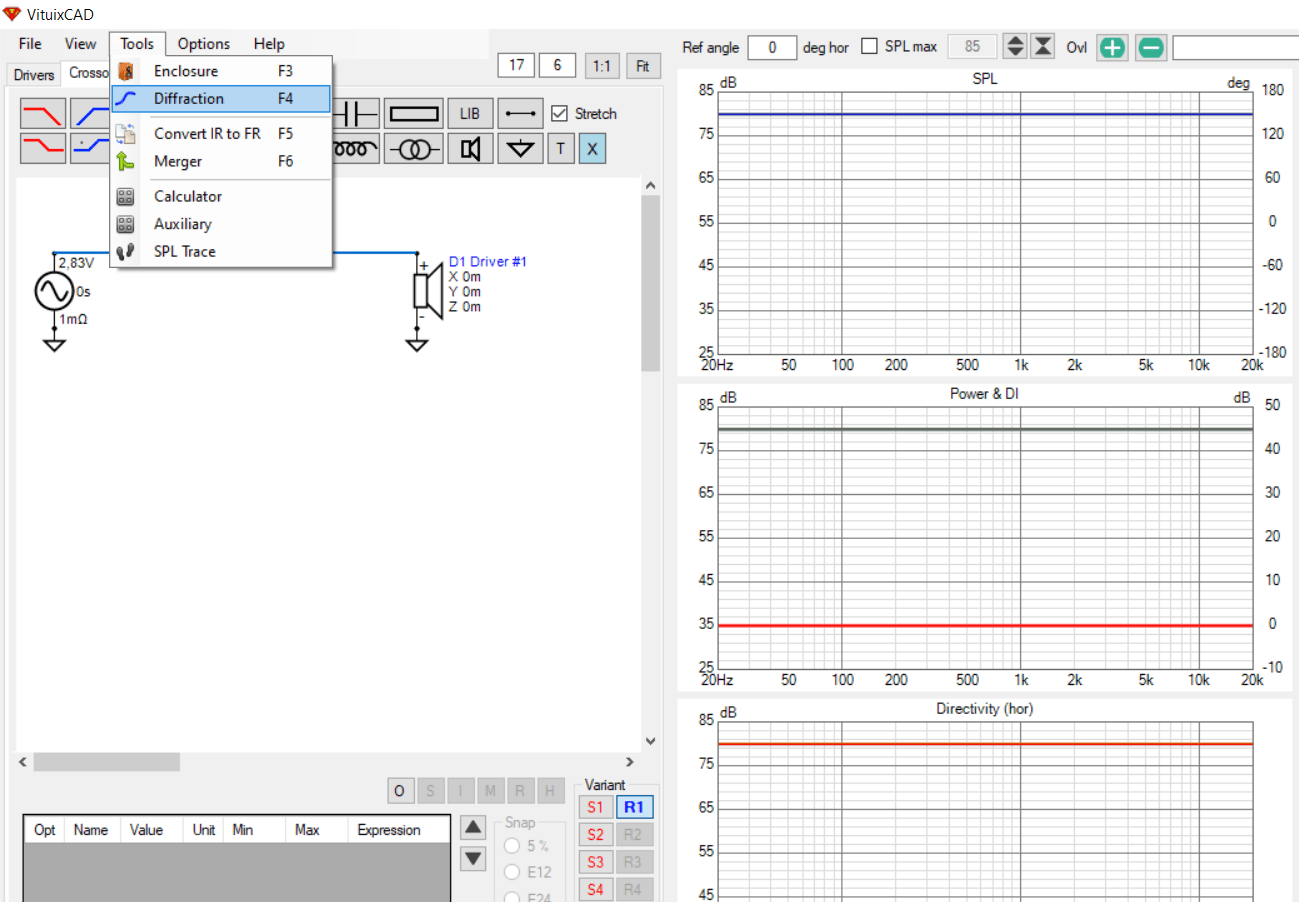Image resolution: width=1299 pixels, height=902 pixels.
Task: Click the Fit schematic button
Action: 643,66
